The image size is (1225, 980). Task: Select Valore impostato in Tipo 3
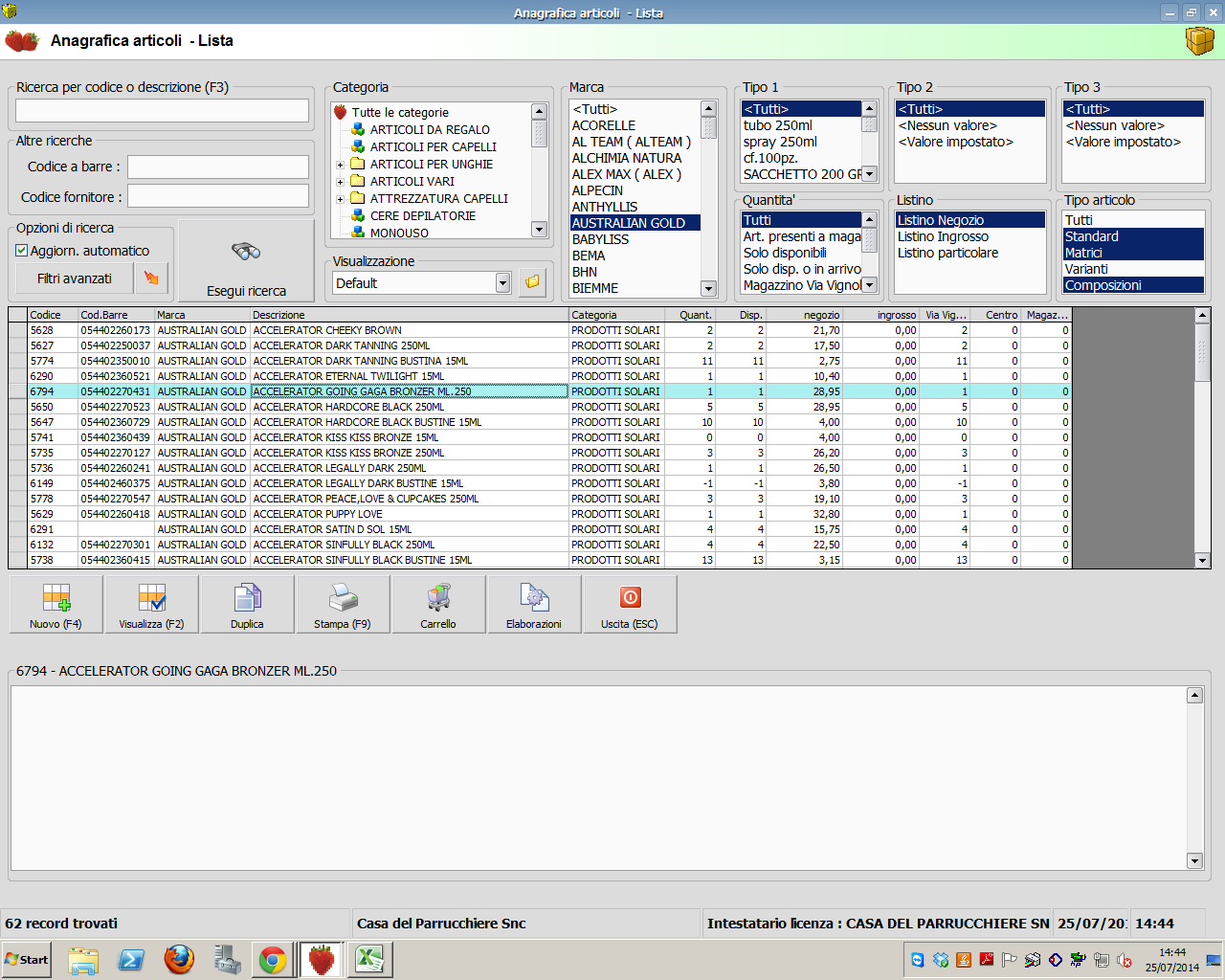(x=1123, y=142)
